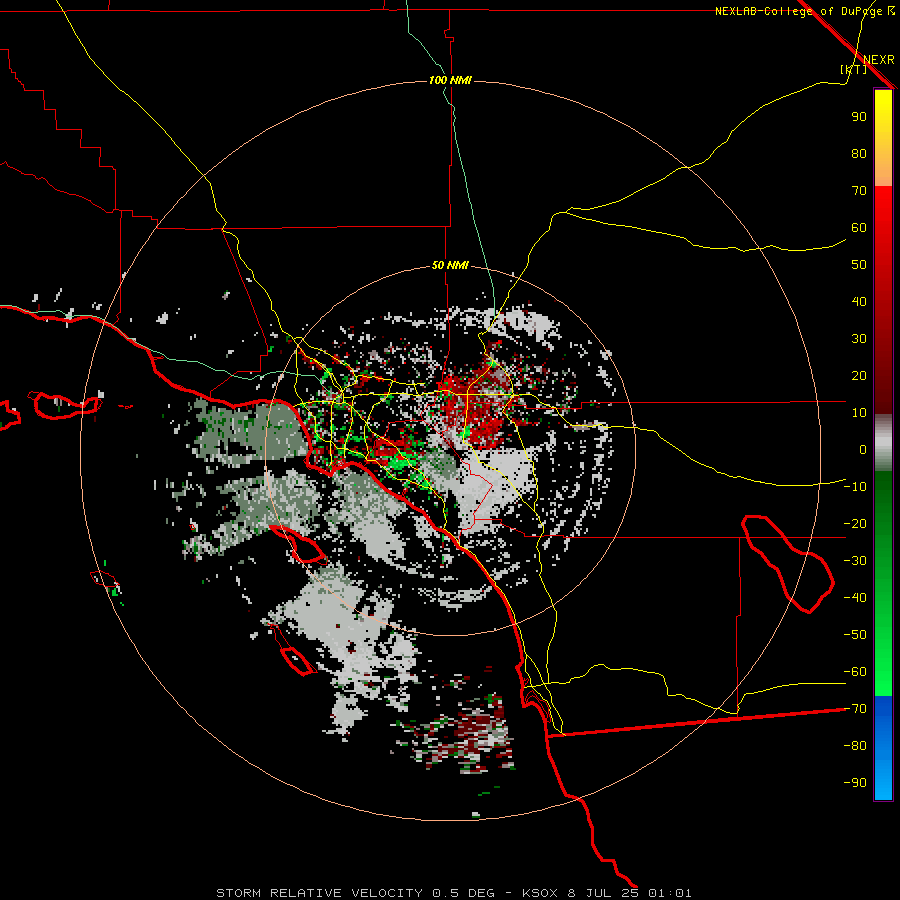Pick the gray zero-velocity color bar segment
The image size is (900, 900).
pyautogui.click(x=883, y=443)
